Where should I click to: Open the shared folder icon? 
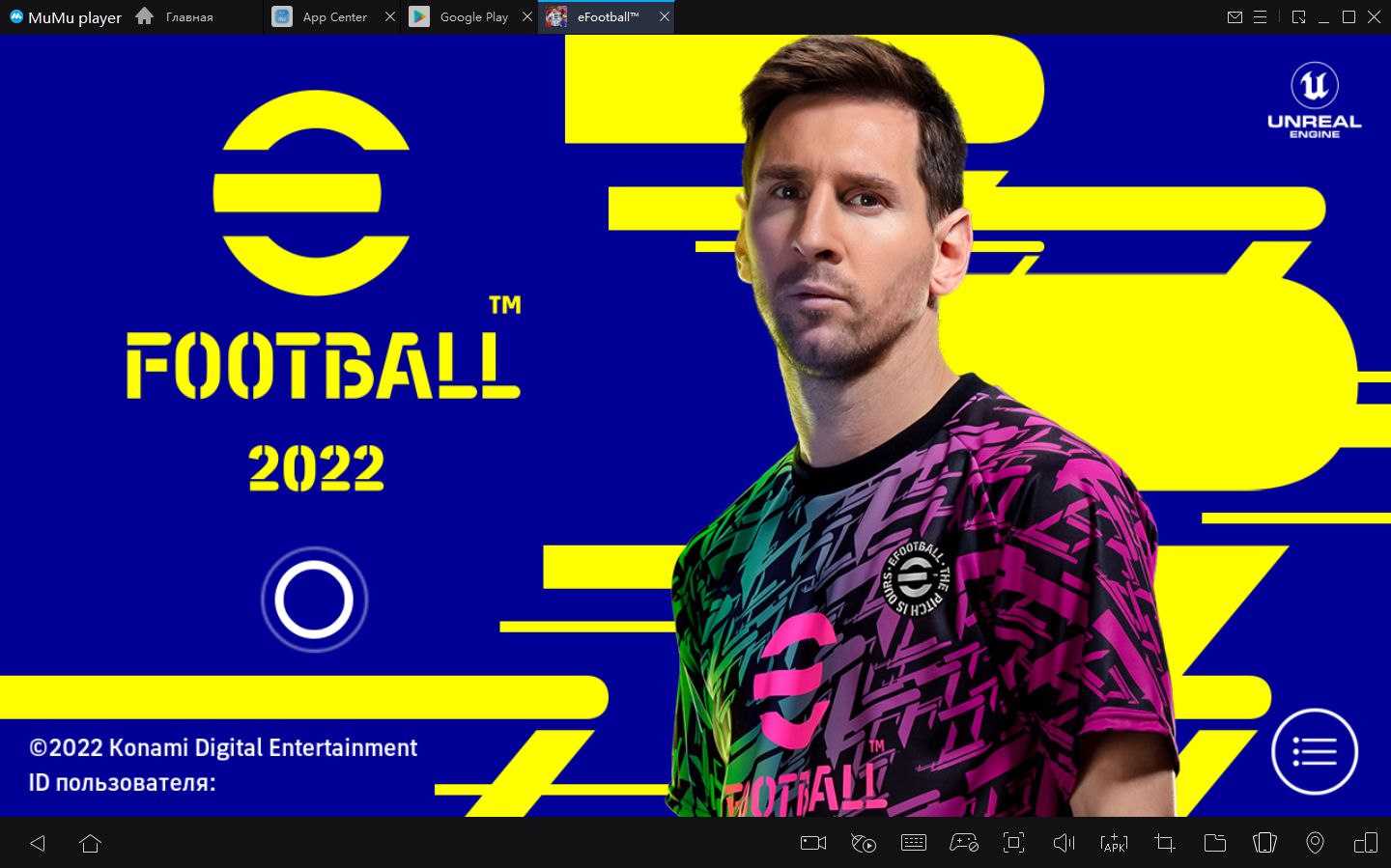tap(1215, 843)
